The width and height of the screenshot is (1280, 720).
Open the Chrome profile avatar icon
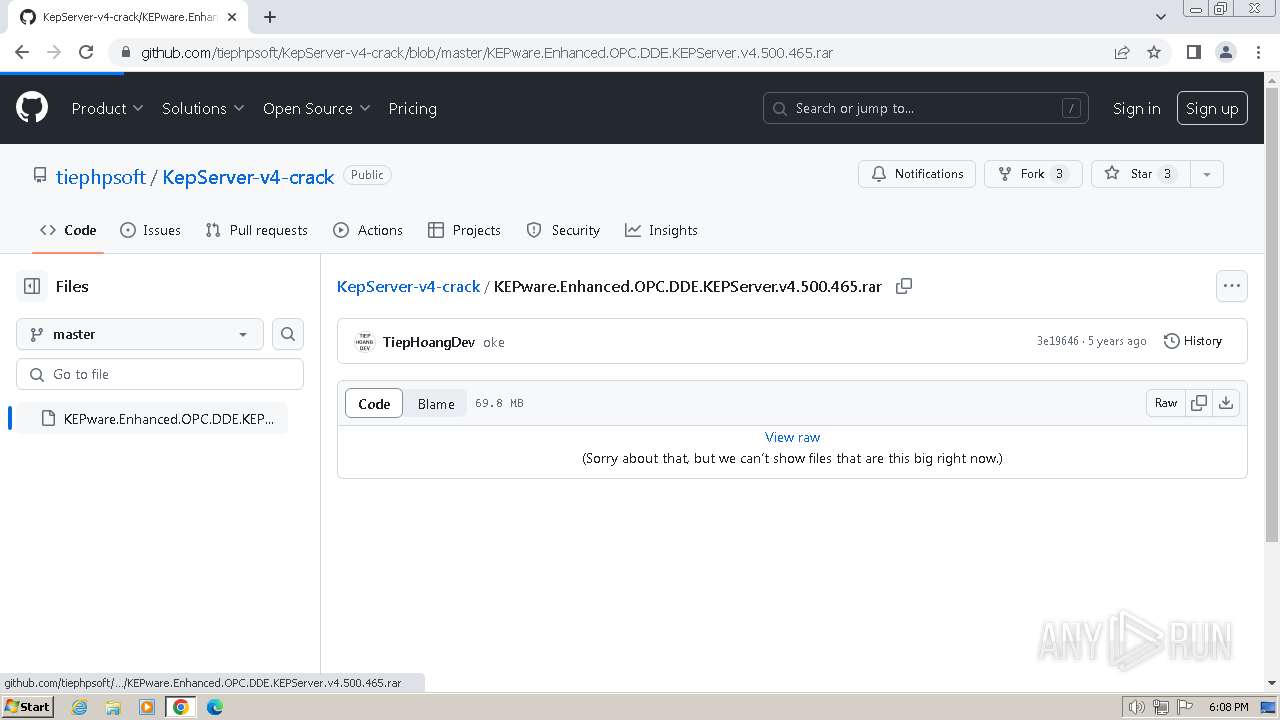pyautogui.click(x=1225, y=52)
